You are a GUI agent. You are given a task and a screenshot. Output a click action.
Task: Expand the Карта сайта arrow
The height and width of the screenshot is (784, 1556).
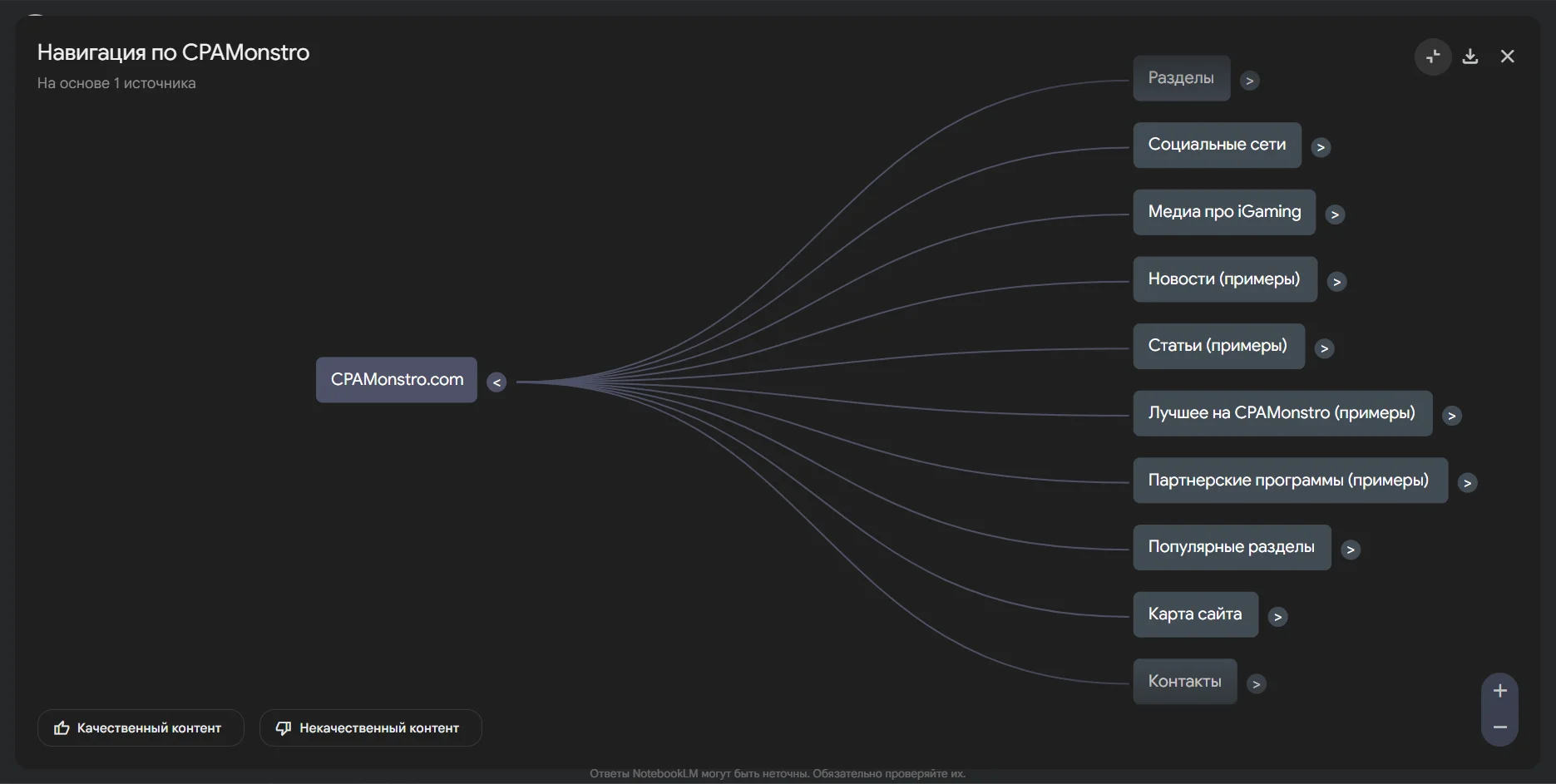click(x=1277, y=617)
